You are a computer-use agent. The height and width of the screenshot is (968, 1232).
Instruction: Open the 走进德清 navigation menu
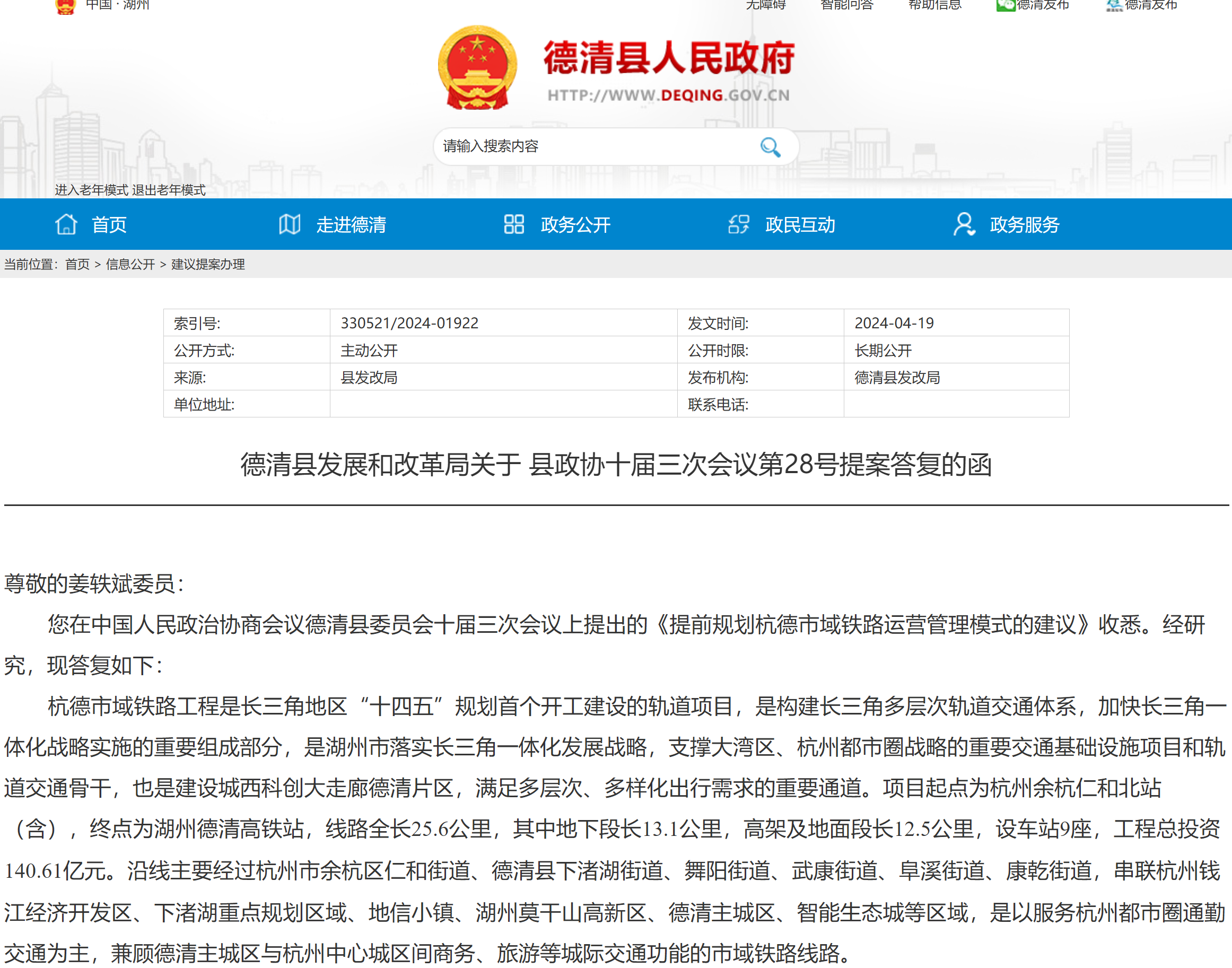pyautogui.click(x=351, y=225)
